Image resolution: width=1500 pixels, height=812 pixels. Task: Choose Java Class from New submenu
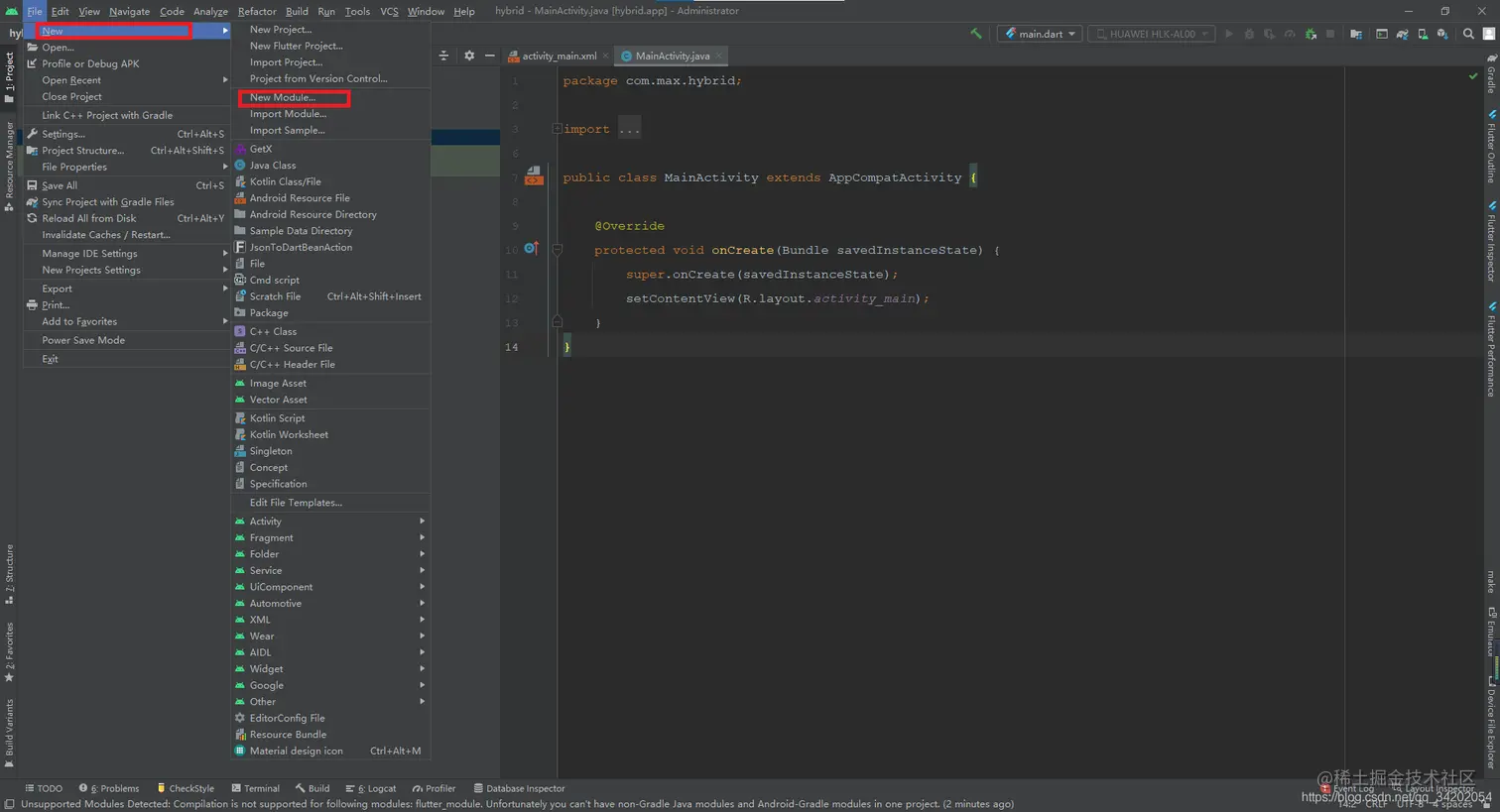coord(330,166)
